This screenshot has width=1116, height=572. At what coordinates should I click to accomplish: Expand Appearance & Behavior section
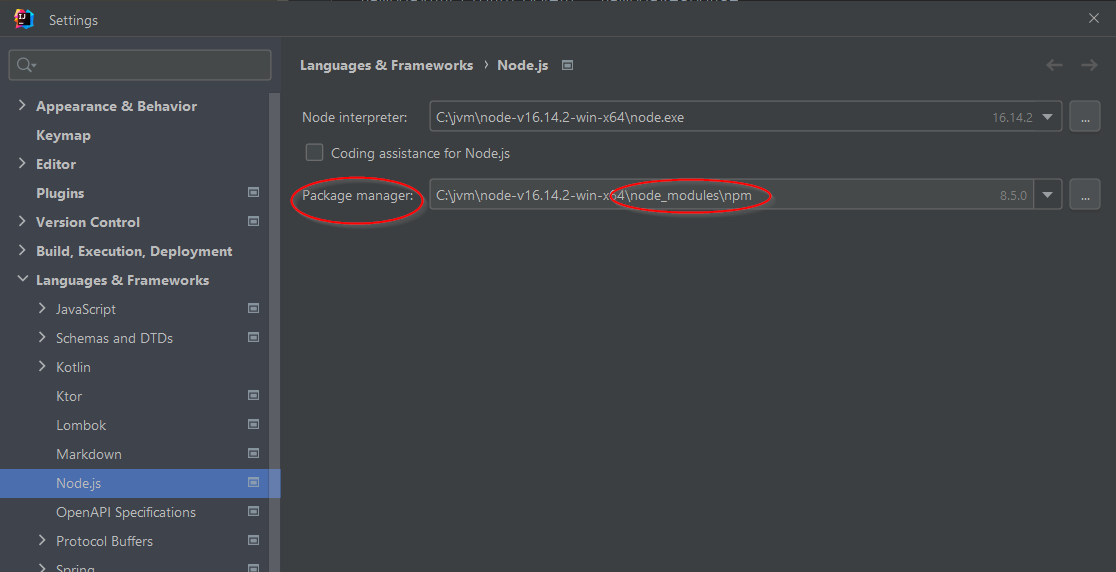coord(22,105)
